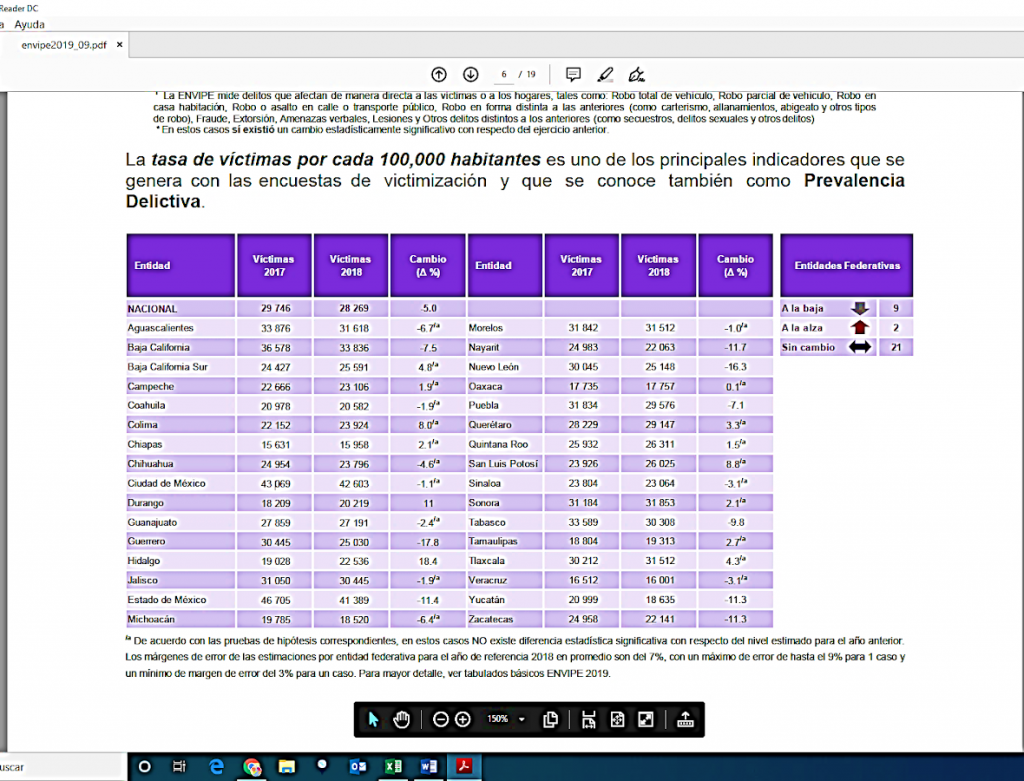Open the Ayuda menu
The height and width of the screenshot is (781, 1024).
(x=30, y=24)
